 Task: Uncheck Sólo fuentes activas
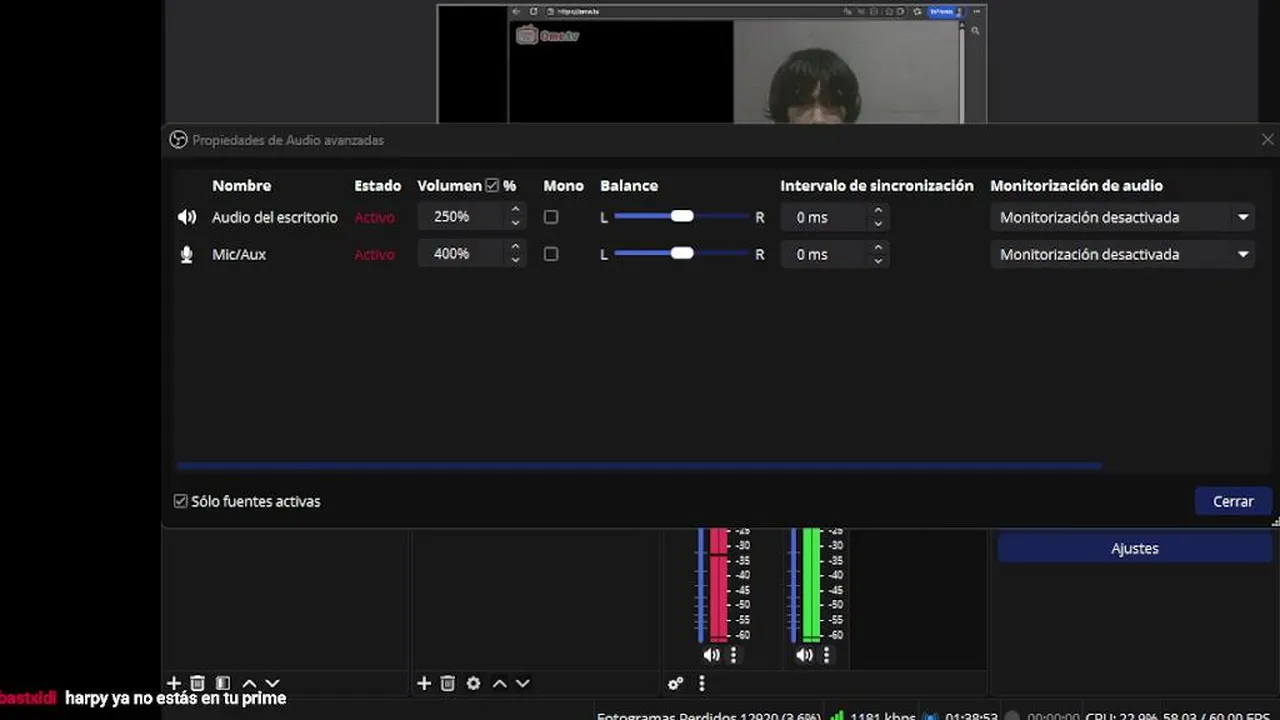click(x=181, y=501)
